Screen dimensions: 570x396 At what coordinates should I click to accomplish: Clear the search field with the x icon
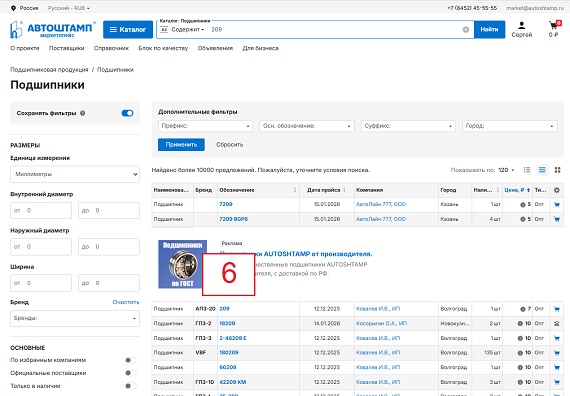(465, 29)
